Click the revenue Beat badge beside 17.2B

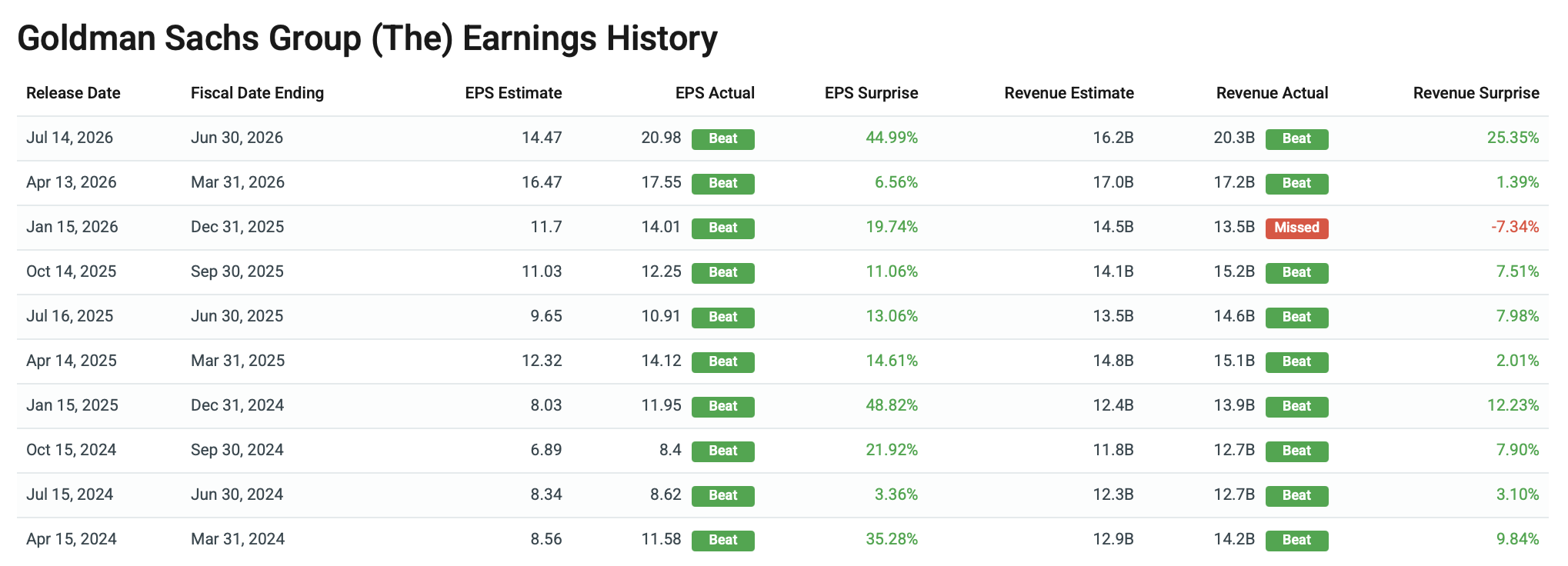[1297, 184]
